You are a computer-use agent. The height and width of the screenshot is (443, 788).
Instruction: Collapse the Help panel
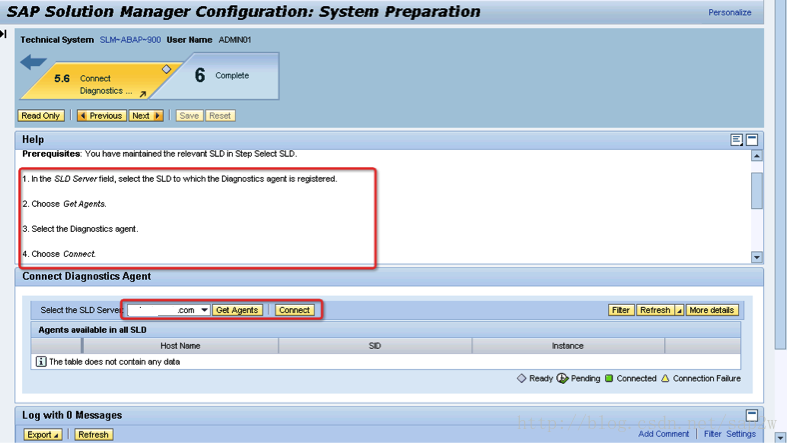pos(752,140)
